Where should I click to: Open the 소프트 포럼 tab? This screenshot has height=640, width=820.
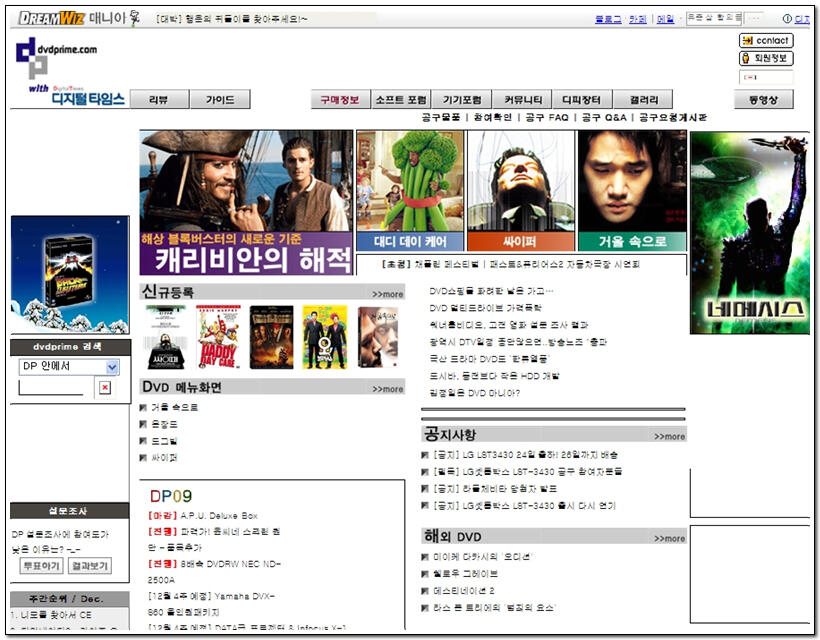coord(401,99)
